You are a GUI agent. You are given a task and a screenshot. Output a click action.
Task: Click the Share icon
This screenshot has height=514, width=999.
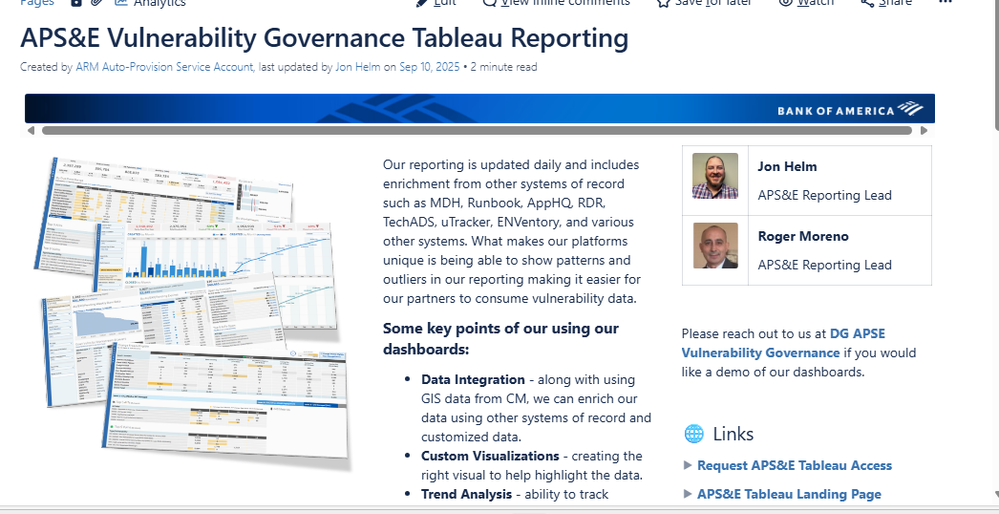coord(867,3)
